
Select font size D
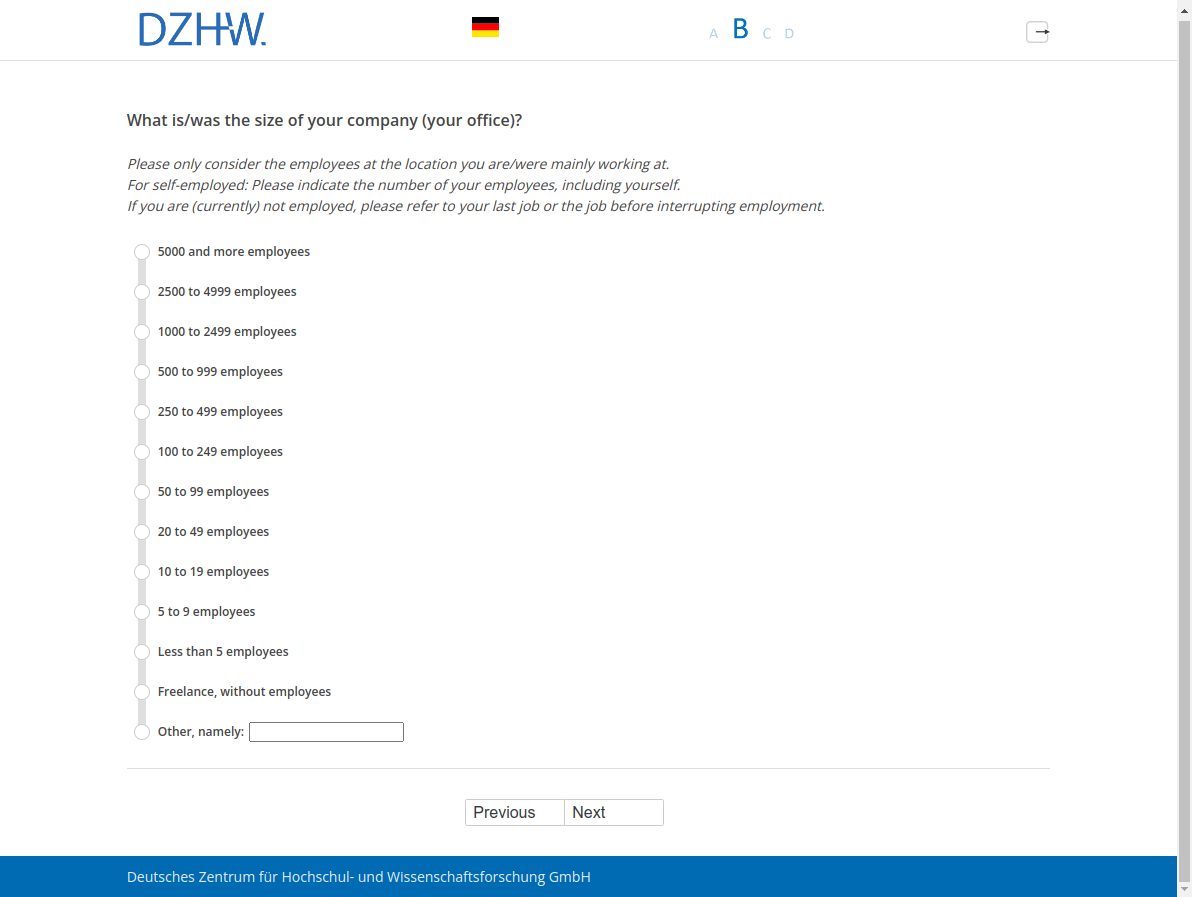pos(789,34)
